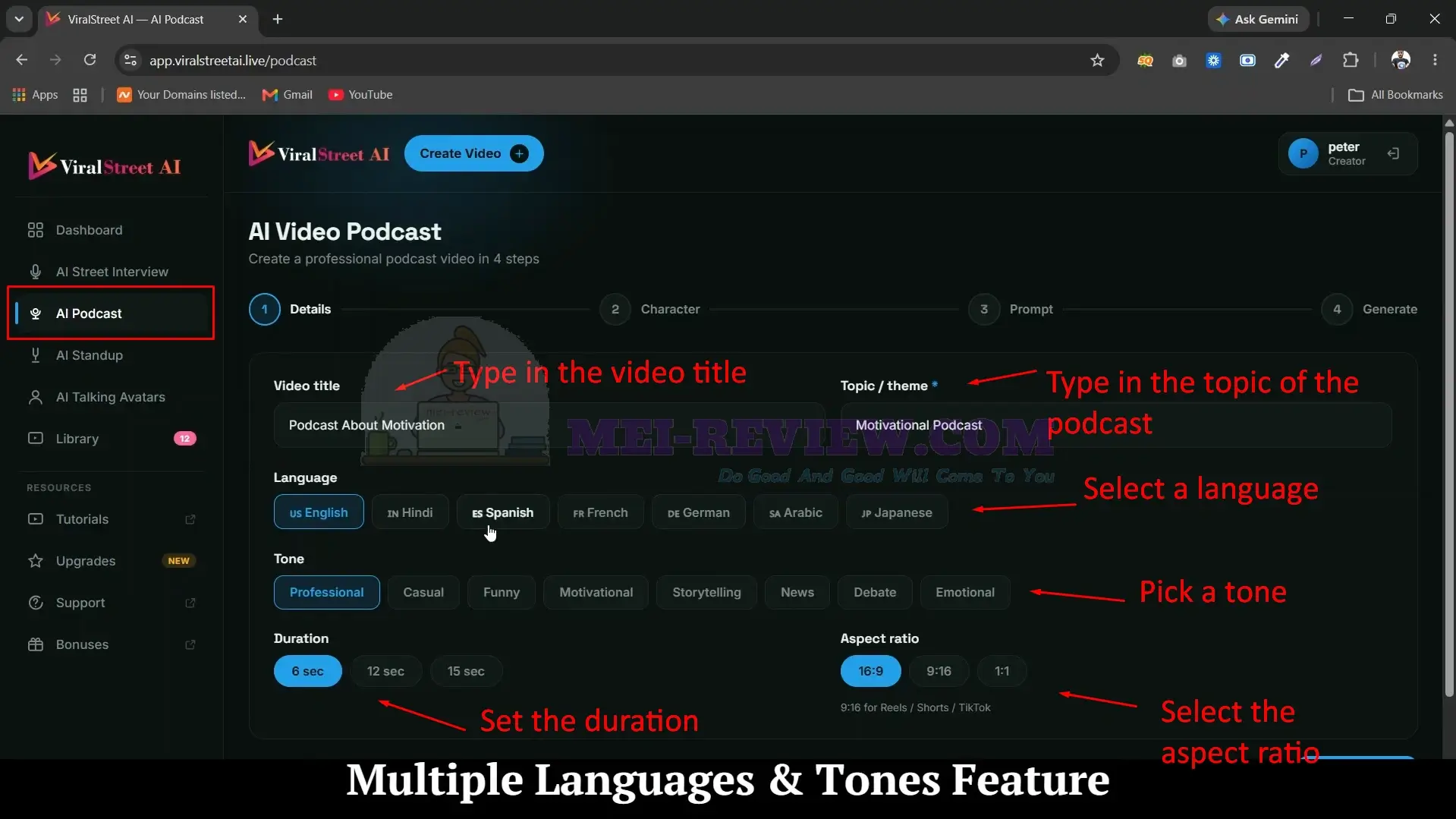Screen dimensions: 1456x819
Task: Set duration to 15 sec
Action: coord(466,671)
